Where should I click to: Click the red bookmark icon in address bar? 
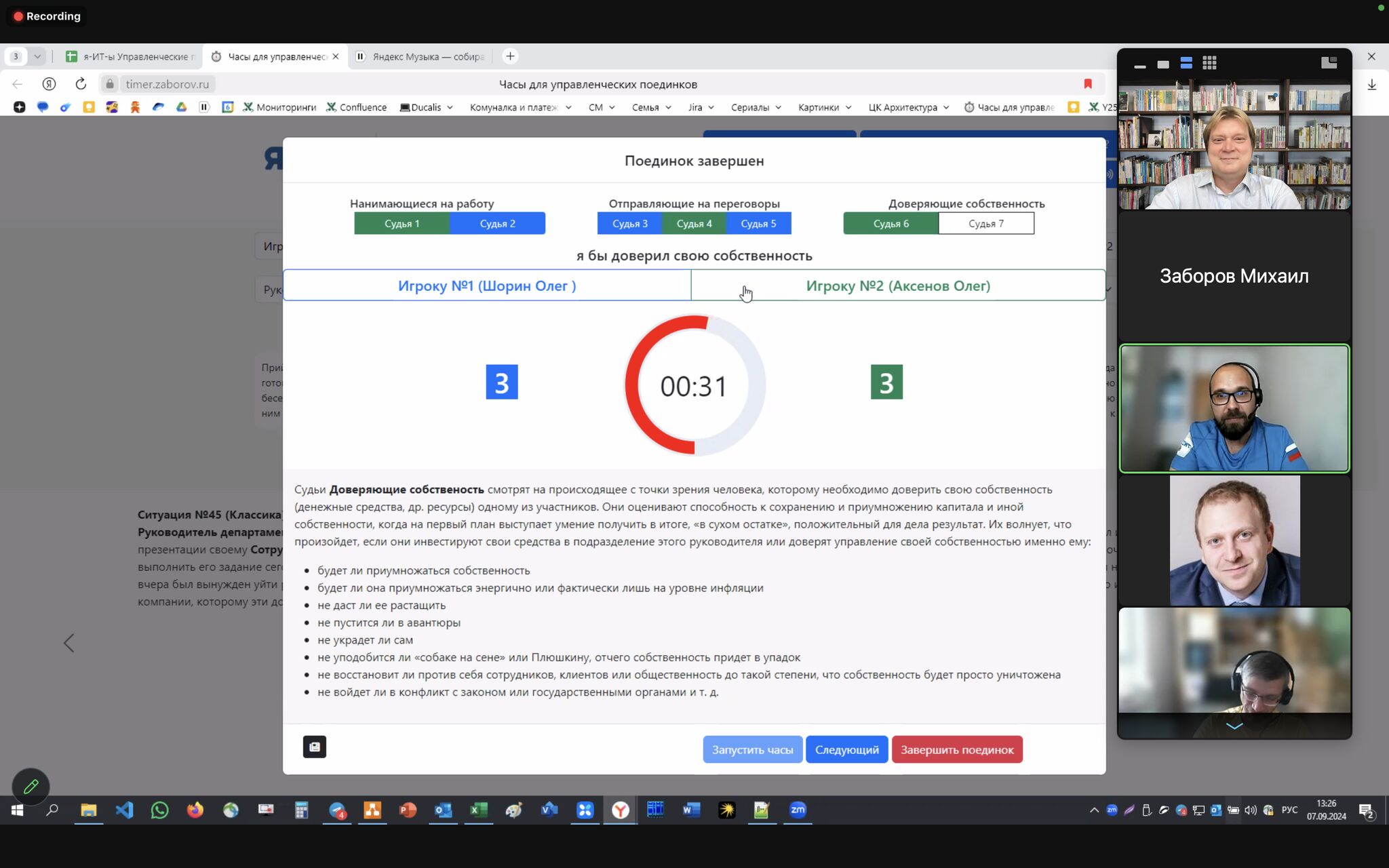(1088, 84)
